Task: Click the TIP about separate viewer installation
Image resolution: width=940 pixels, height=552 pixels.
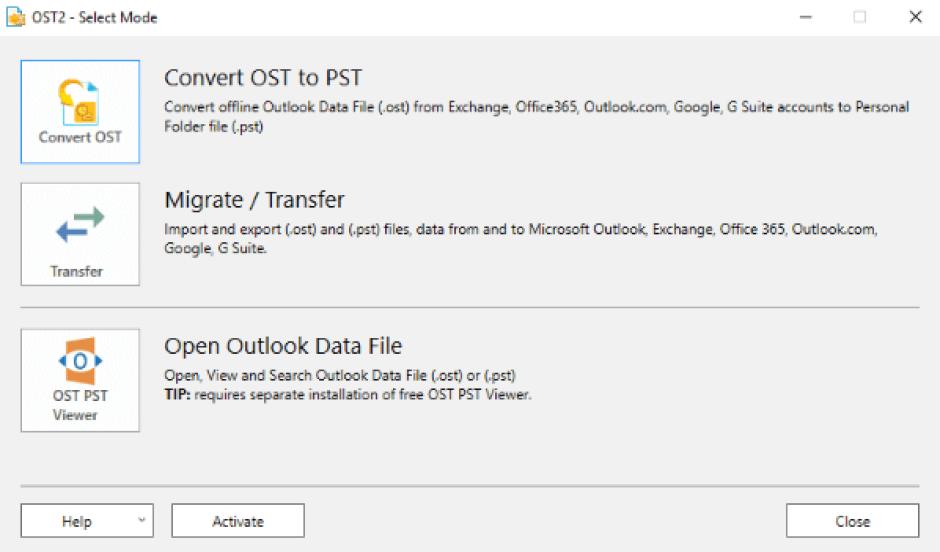Action: point(346,393)
